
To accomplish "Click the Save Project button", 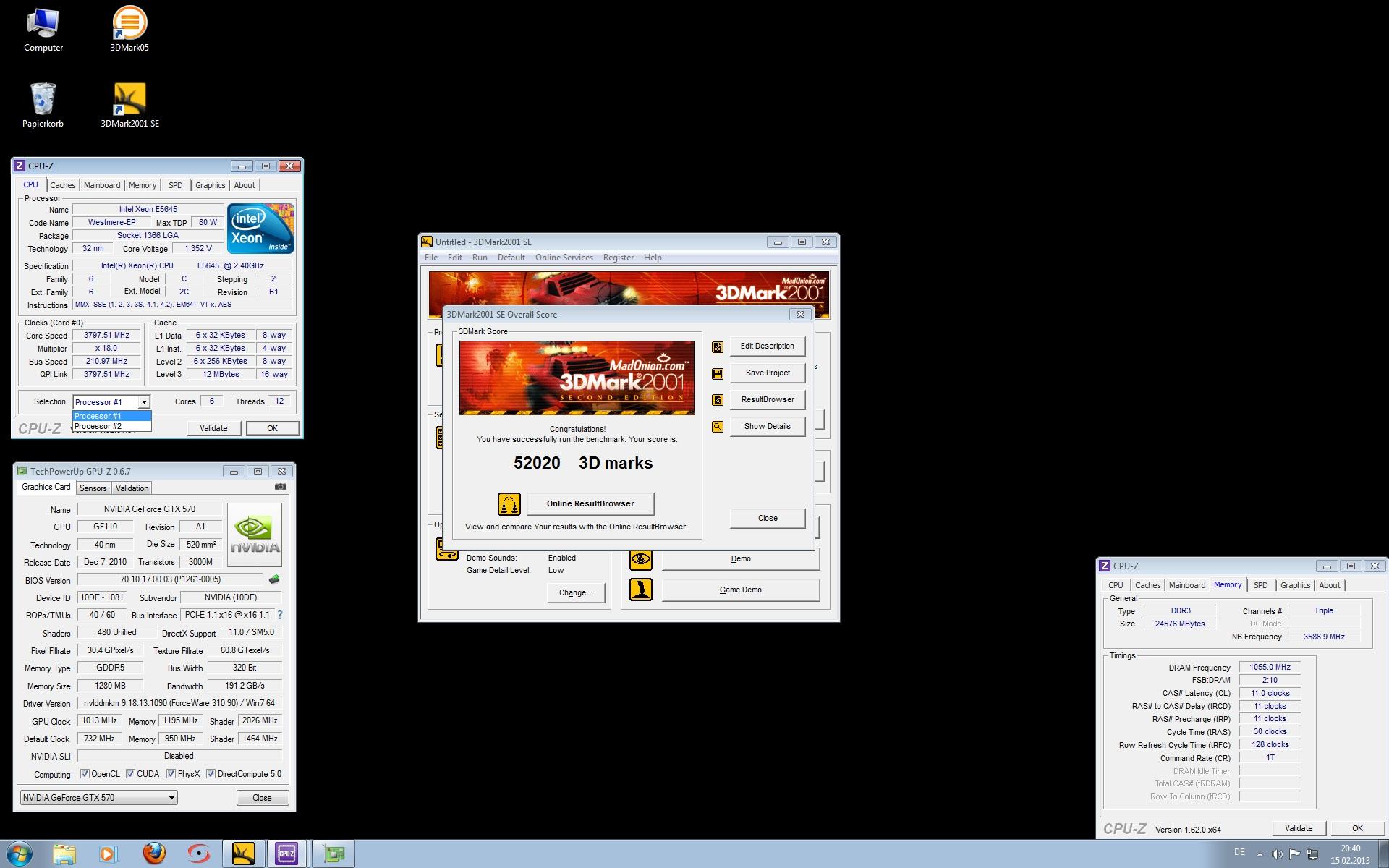I will click(x=768, y=373).
